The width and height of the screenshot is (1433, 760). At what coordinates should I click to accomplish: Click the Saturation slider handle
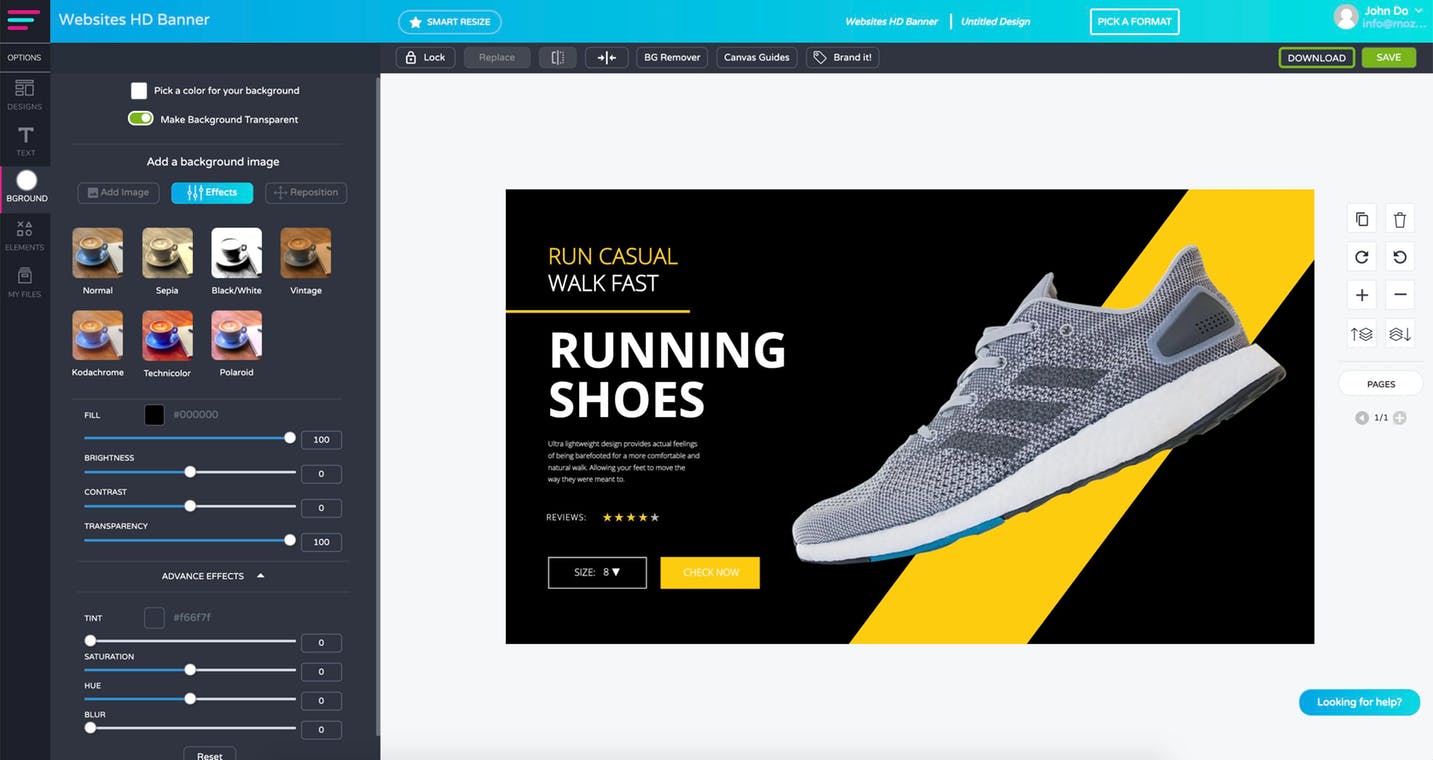pos(190,670)
